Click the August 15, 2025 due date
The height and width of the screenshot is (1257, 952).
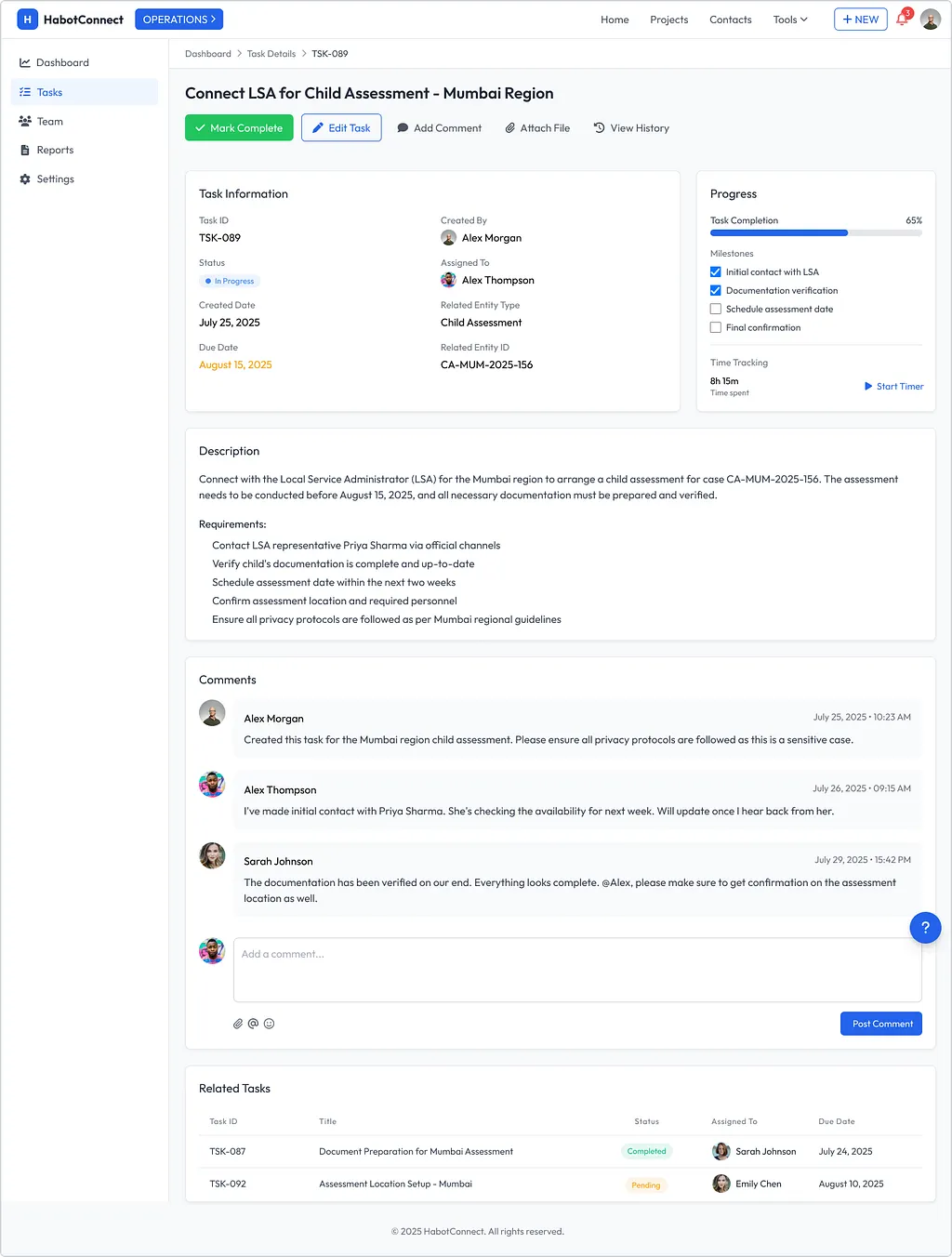[235, 364]
